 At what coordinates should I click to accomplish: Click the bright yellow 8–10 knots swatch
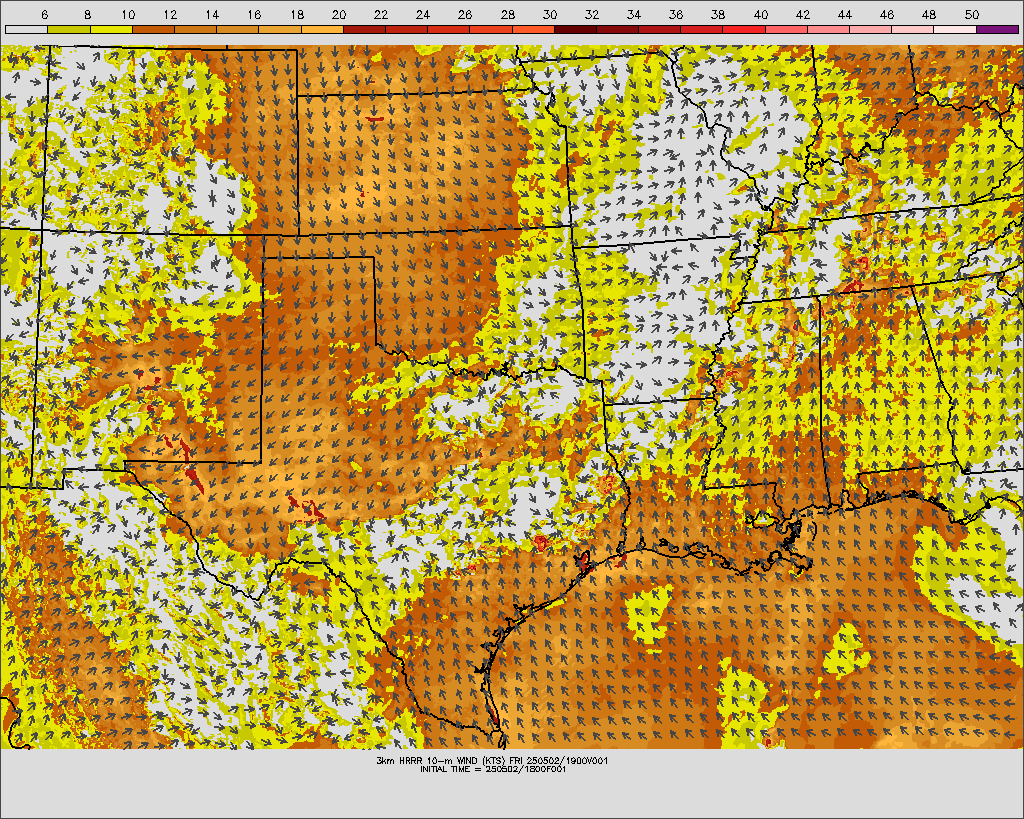pos(111,29)
